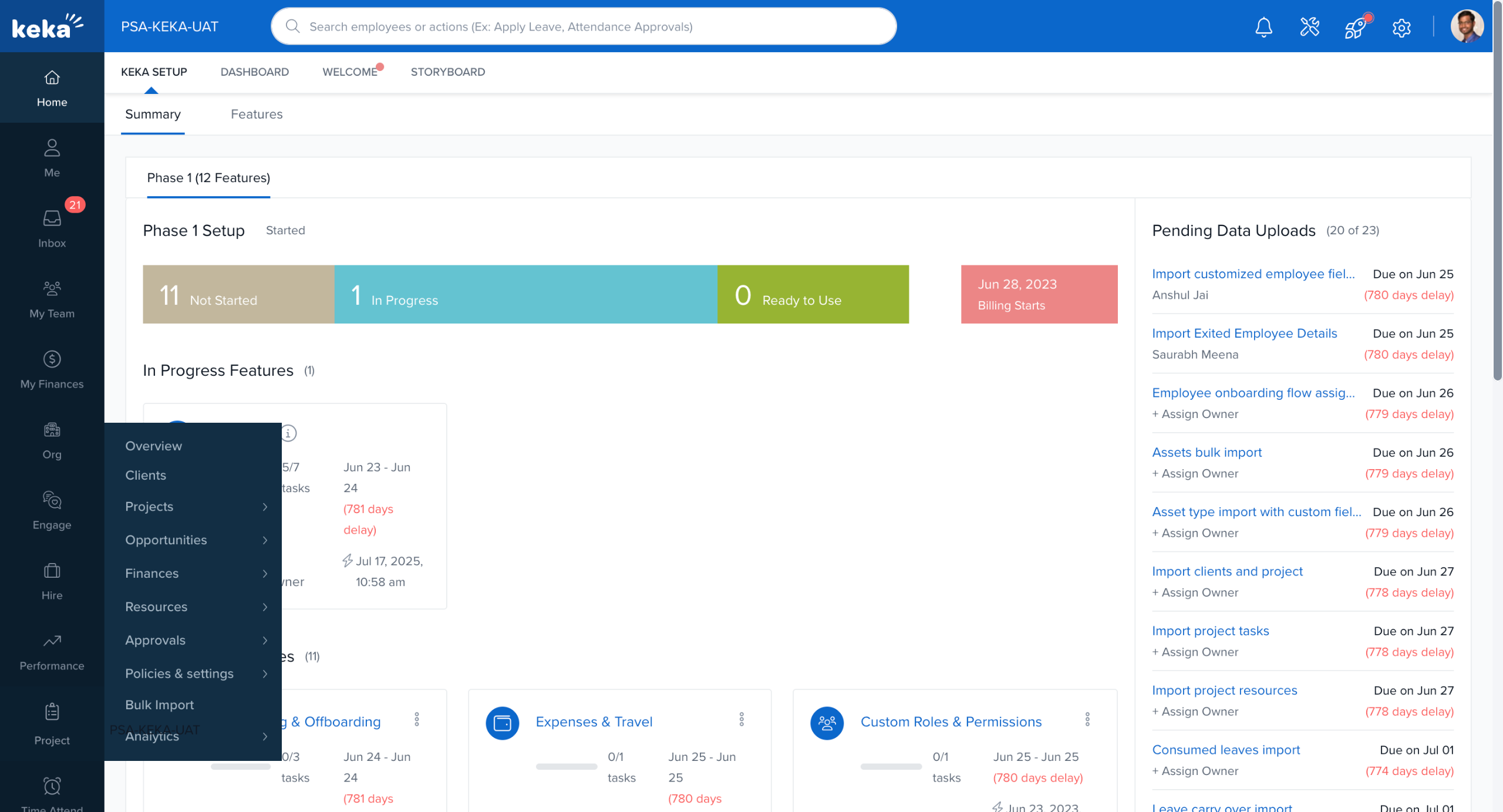
Task: Open Import project tasks link
Action: point(1211,631)
